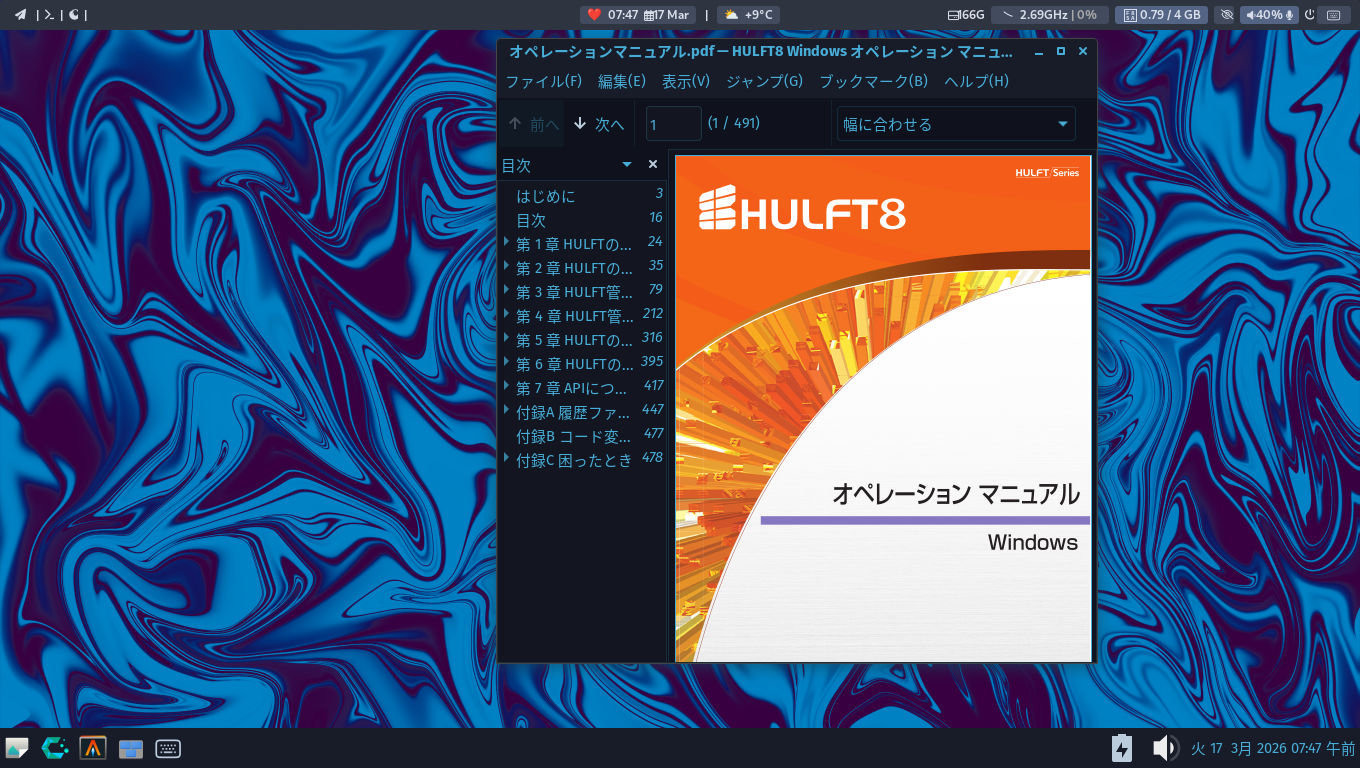The image size is (1360, 768).
Task: Expand the 第 1 章 outline entry
Action: (x=507, y=243)
